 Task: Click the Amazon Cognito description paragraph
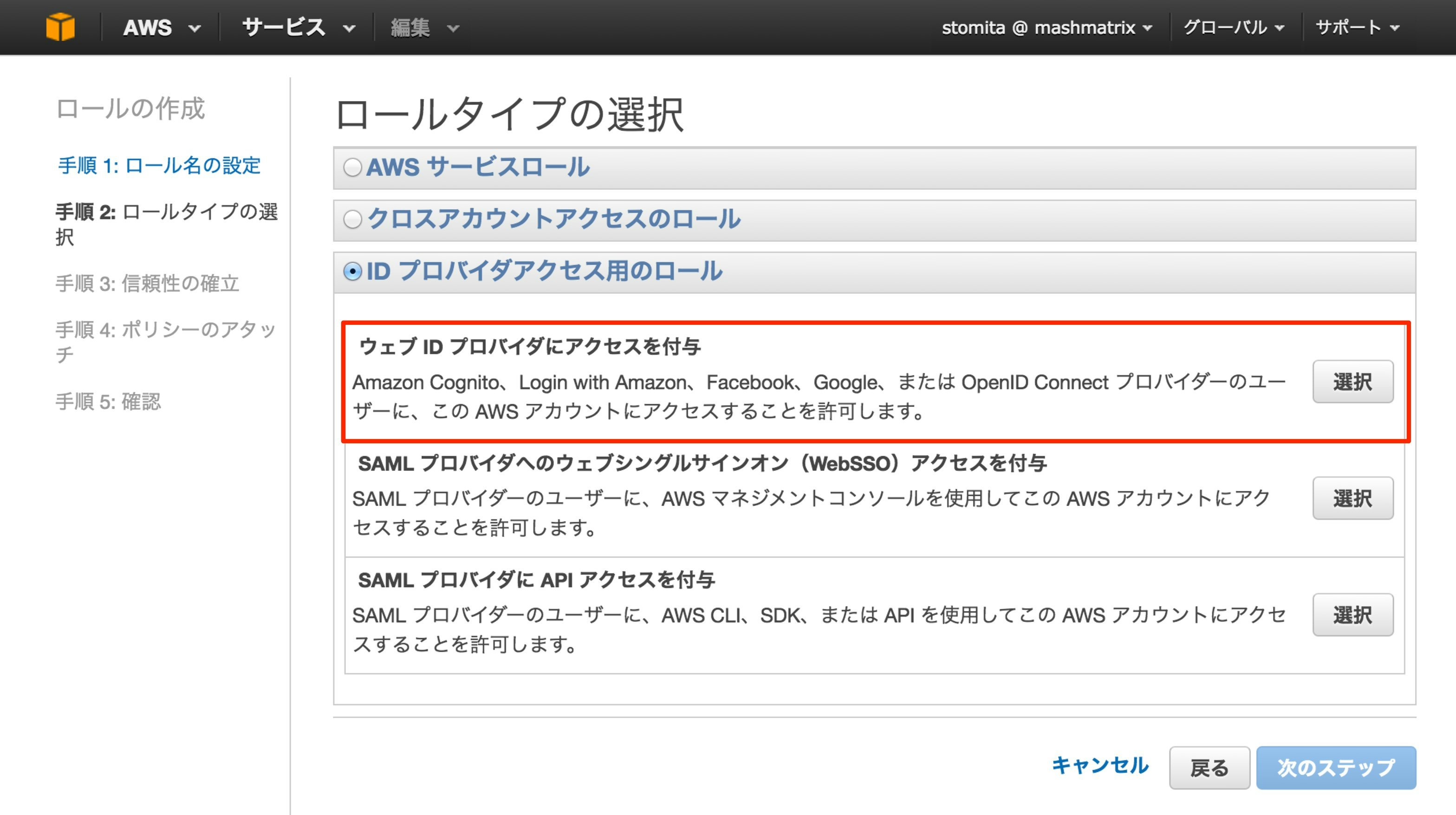click(819, 397)
